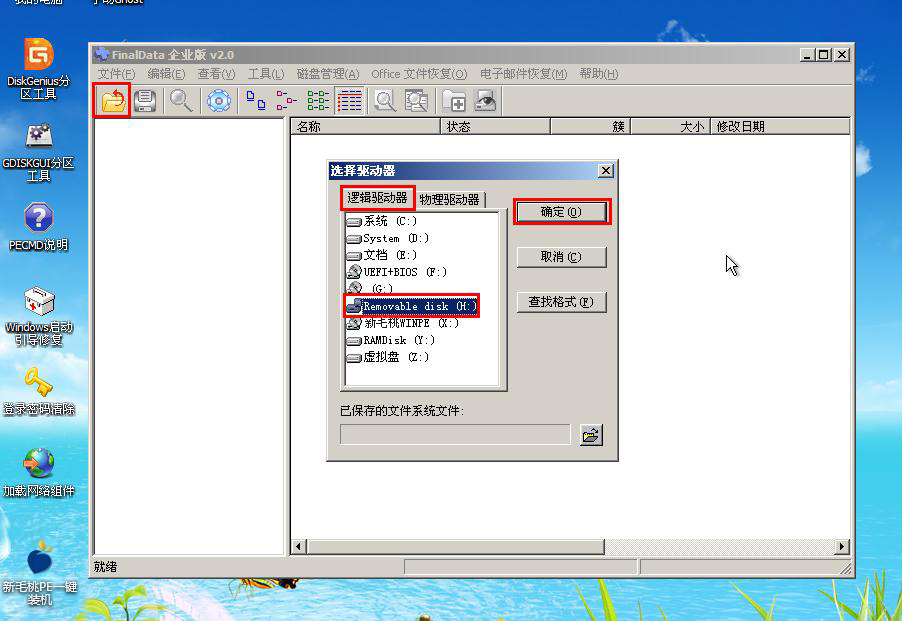
Task: Open 加载网络组件 globe desktop icon
Action: coord(39,472)
